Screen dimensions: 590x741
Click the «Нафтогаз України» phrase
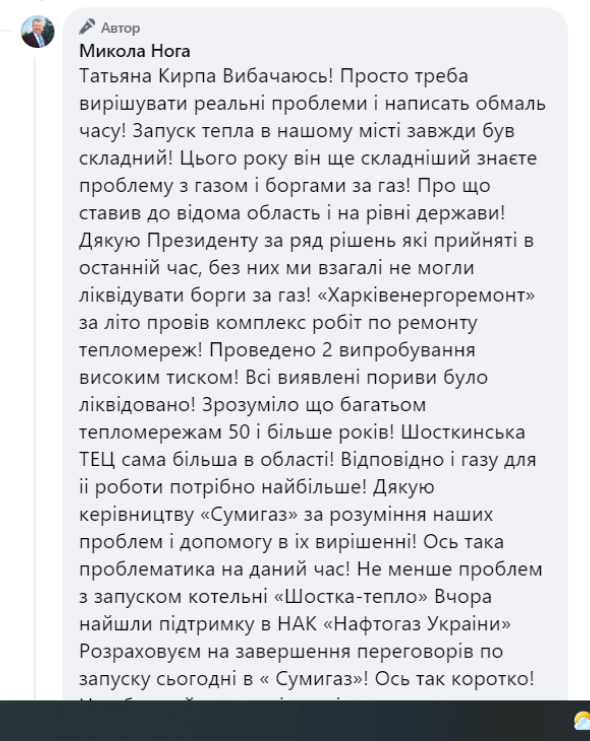click(417, 624)
